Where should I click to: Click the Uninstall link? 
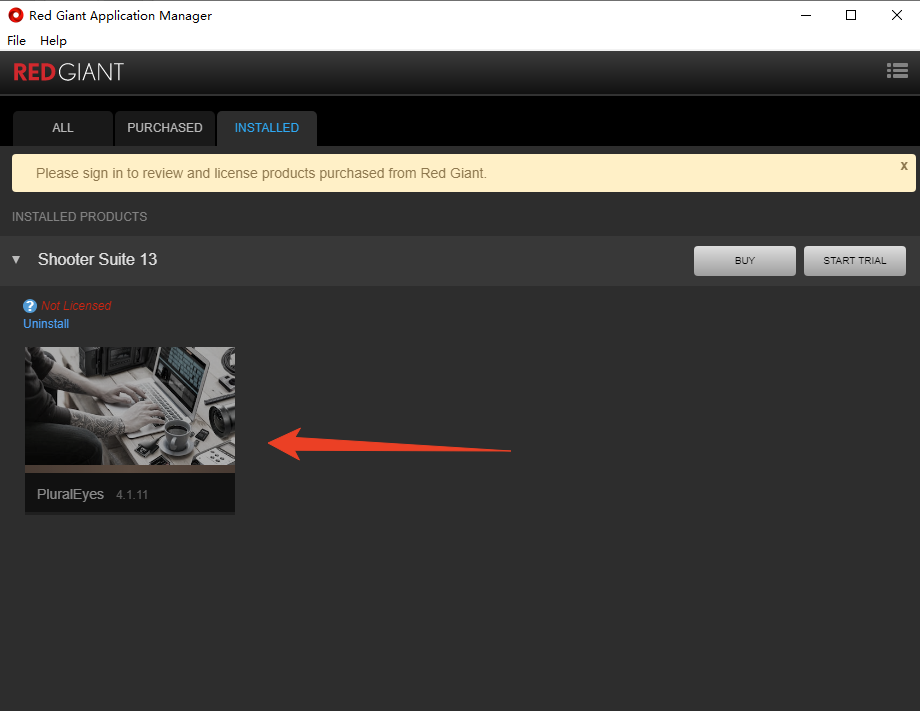point(46,324)
